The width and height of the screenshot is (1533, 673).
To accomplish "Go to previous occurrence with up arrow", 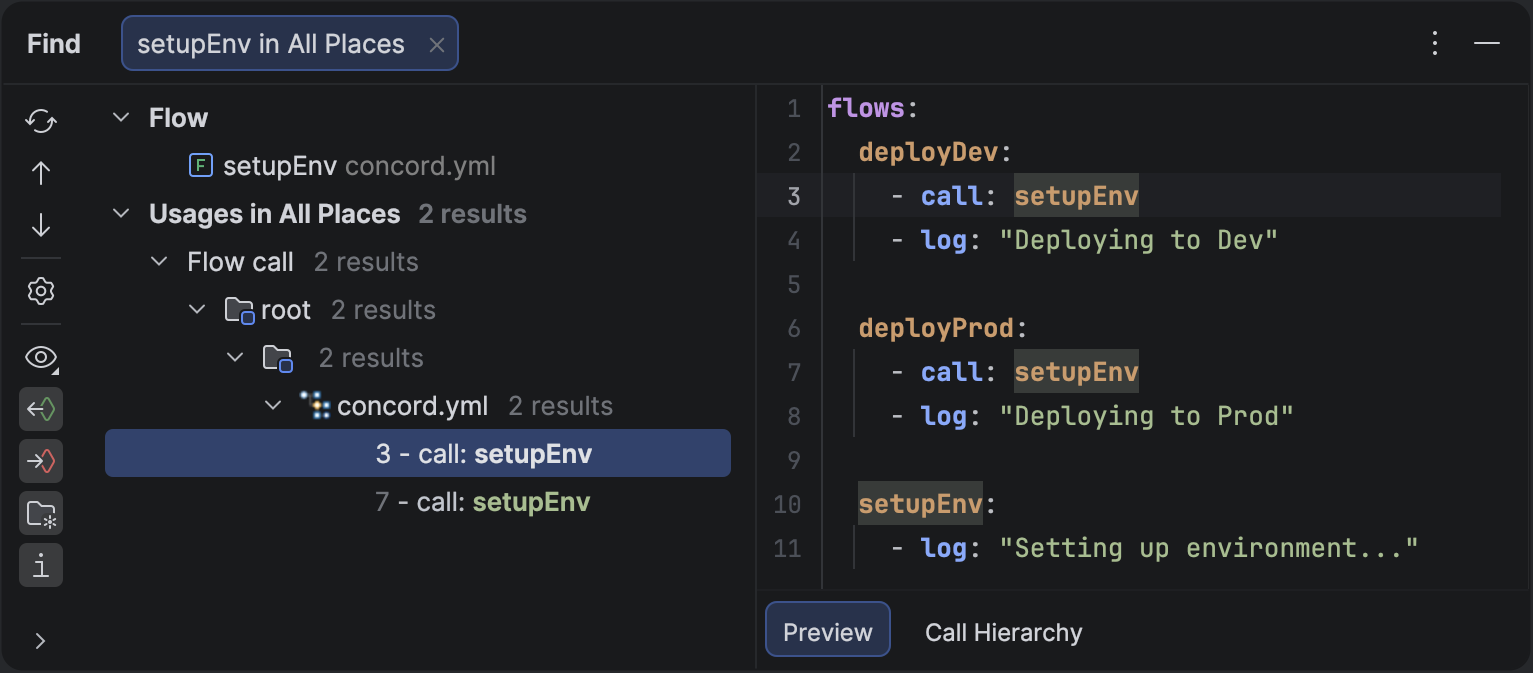I will point(41,174).
